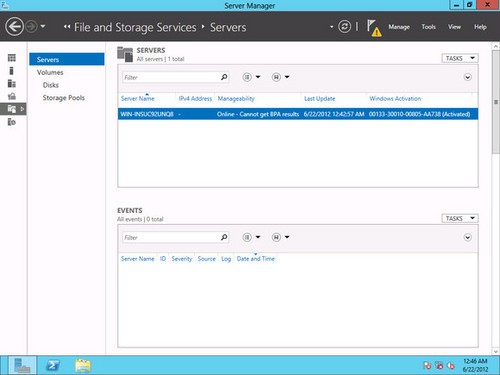The height and width of the screenshot is (375, 500).
Task: Open File Explorer from the taskbar
Action: coord(83,365)
